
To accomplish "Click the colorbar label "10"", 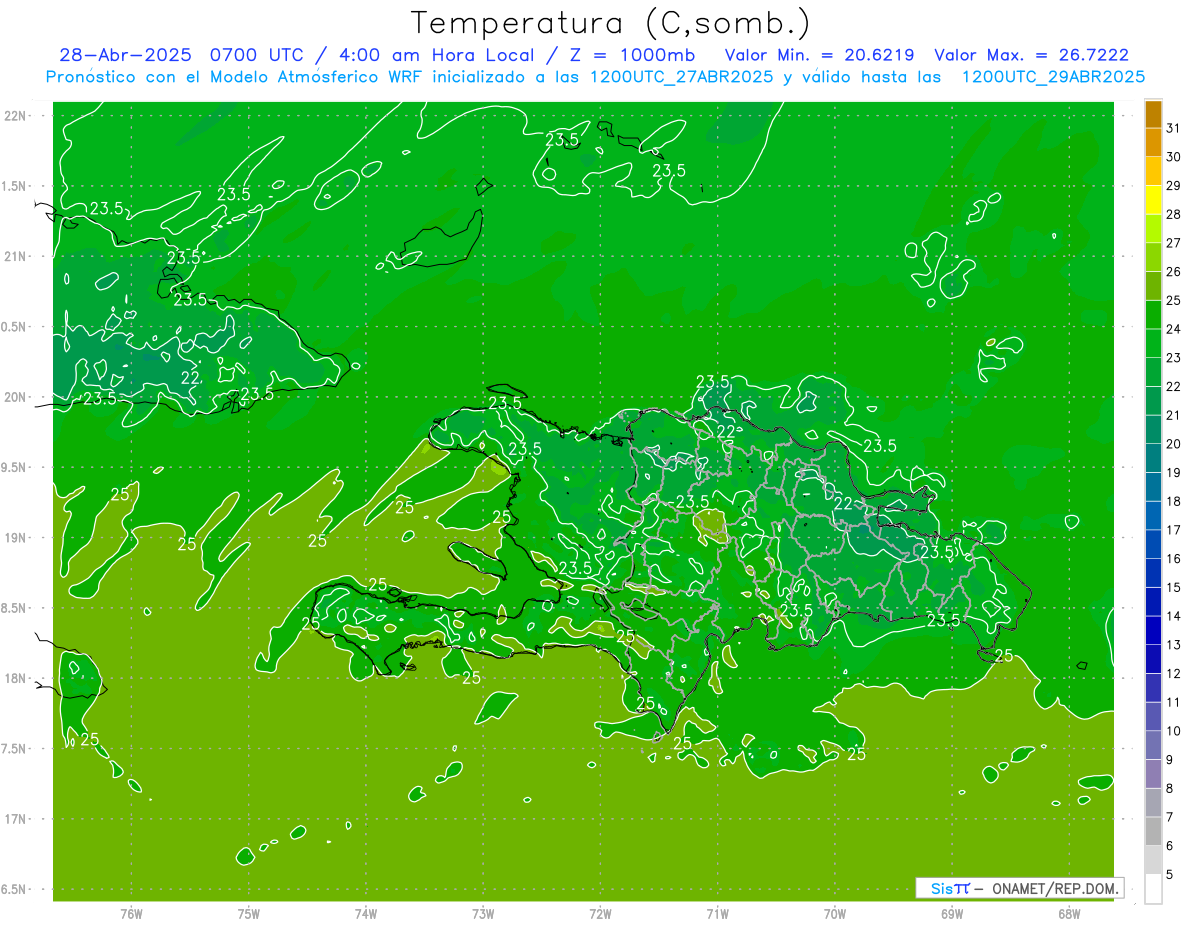I will [x=1173, y=731].
